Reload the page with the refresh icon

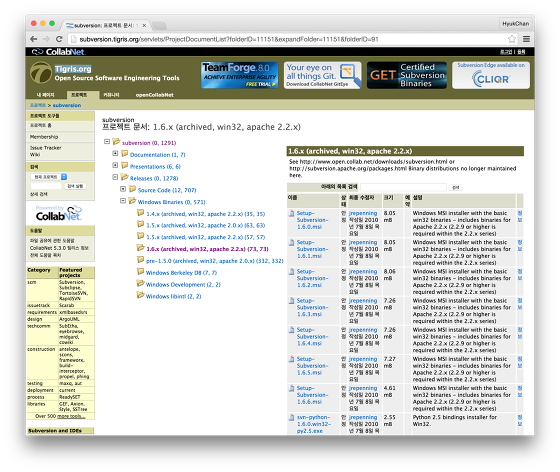pyautogui.click(x=59, y=39)
